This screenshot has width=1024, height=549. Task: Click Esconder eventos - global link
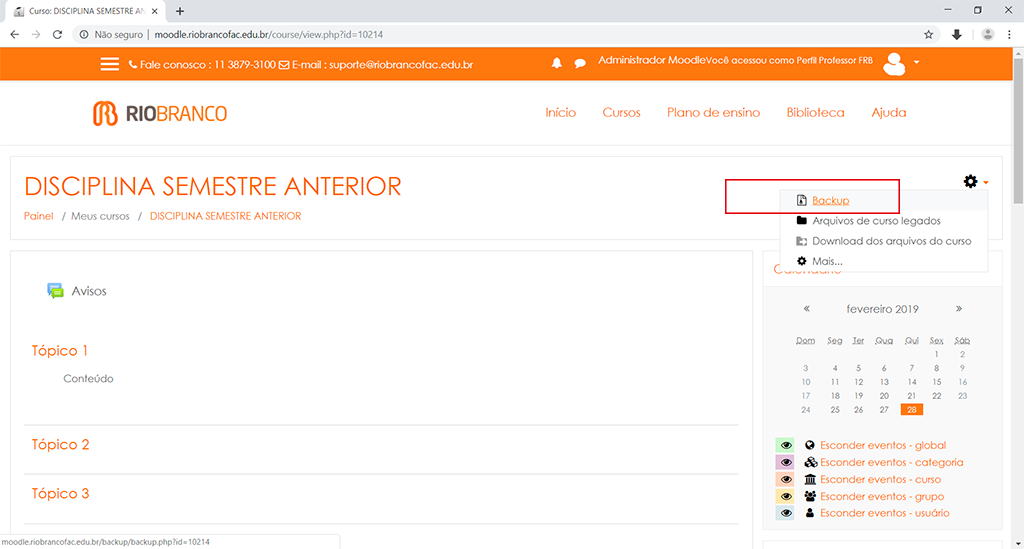pyautogui.click(x=883, y=445)
